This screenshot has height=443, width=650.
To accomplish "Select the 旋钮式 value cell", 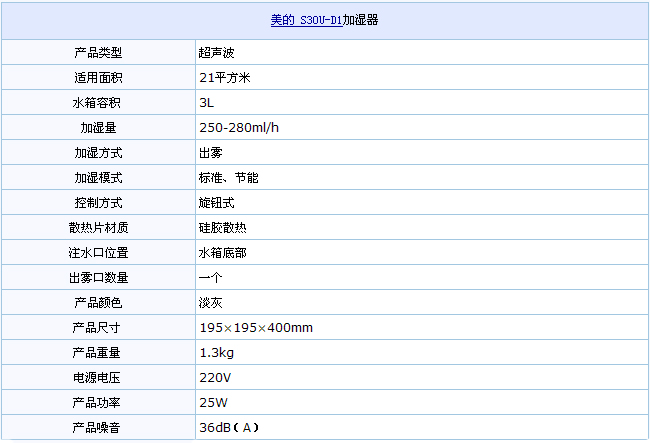I will tap(216, 202).
